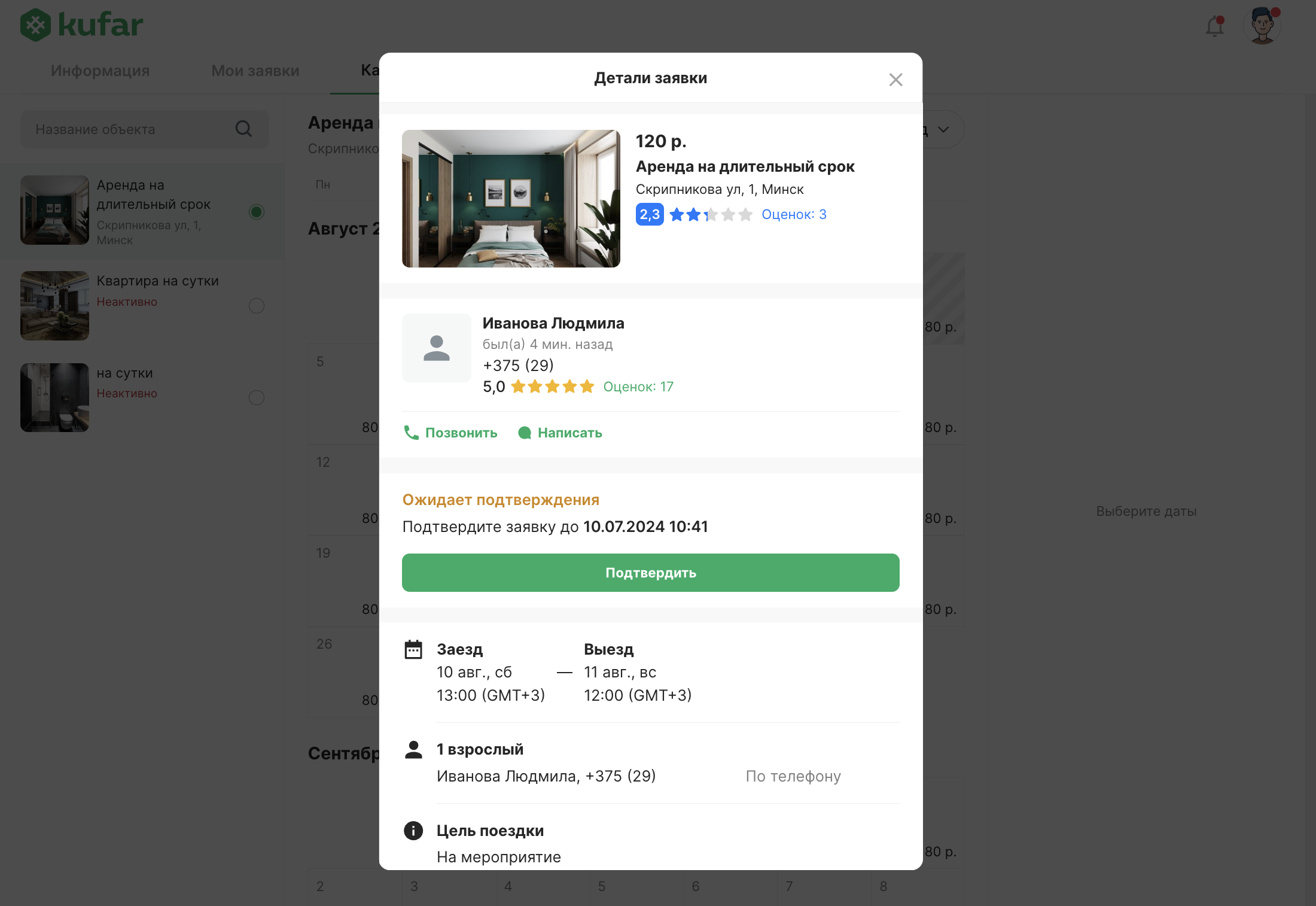
Task: Click the Позвонить link
Action: coord(461,433)
